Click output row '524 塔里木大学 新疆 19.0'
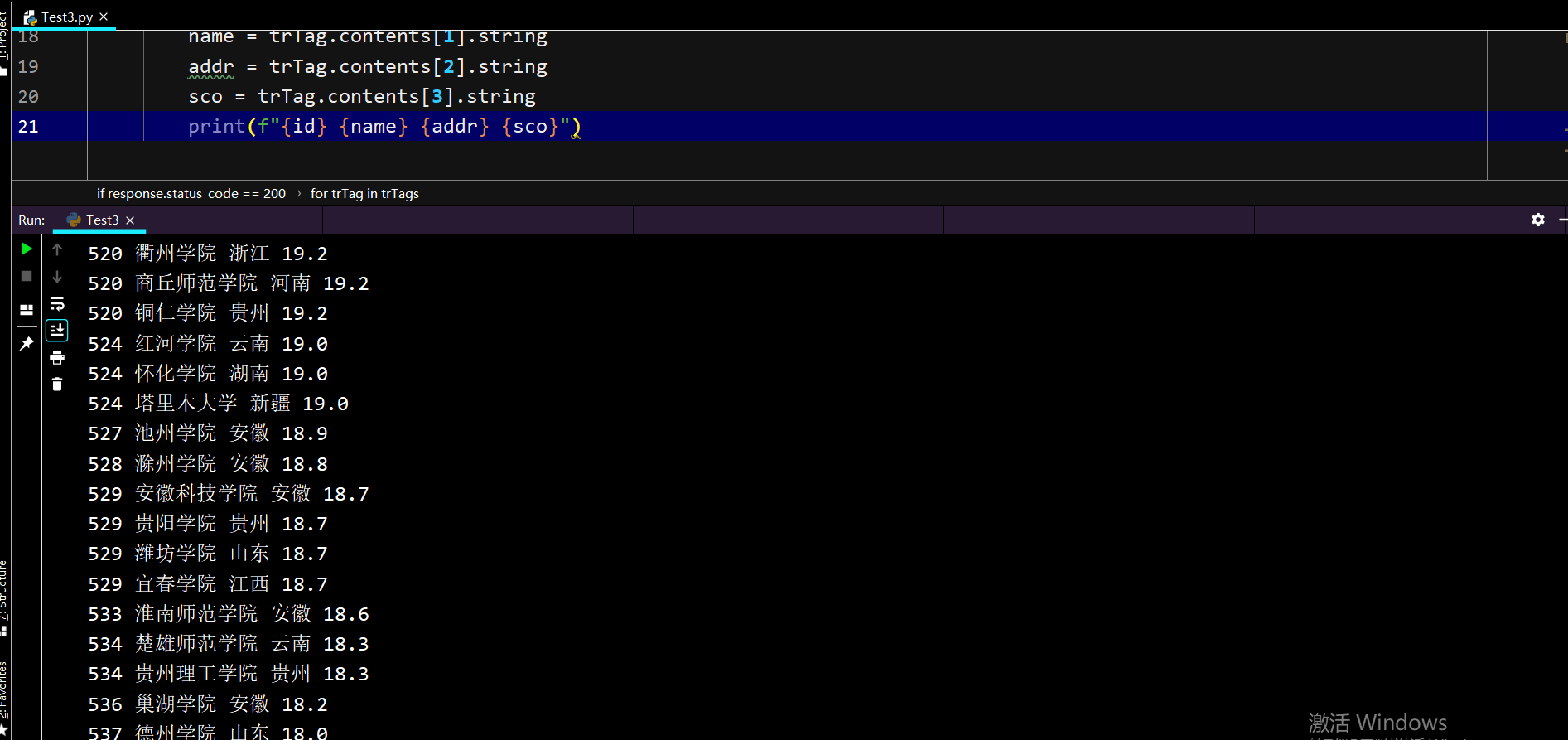 (x=219, y=404)
